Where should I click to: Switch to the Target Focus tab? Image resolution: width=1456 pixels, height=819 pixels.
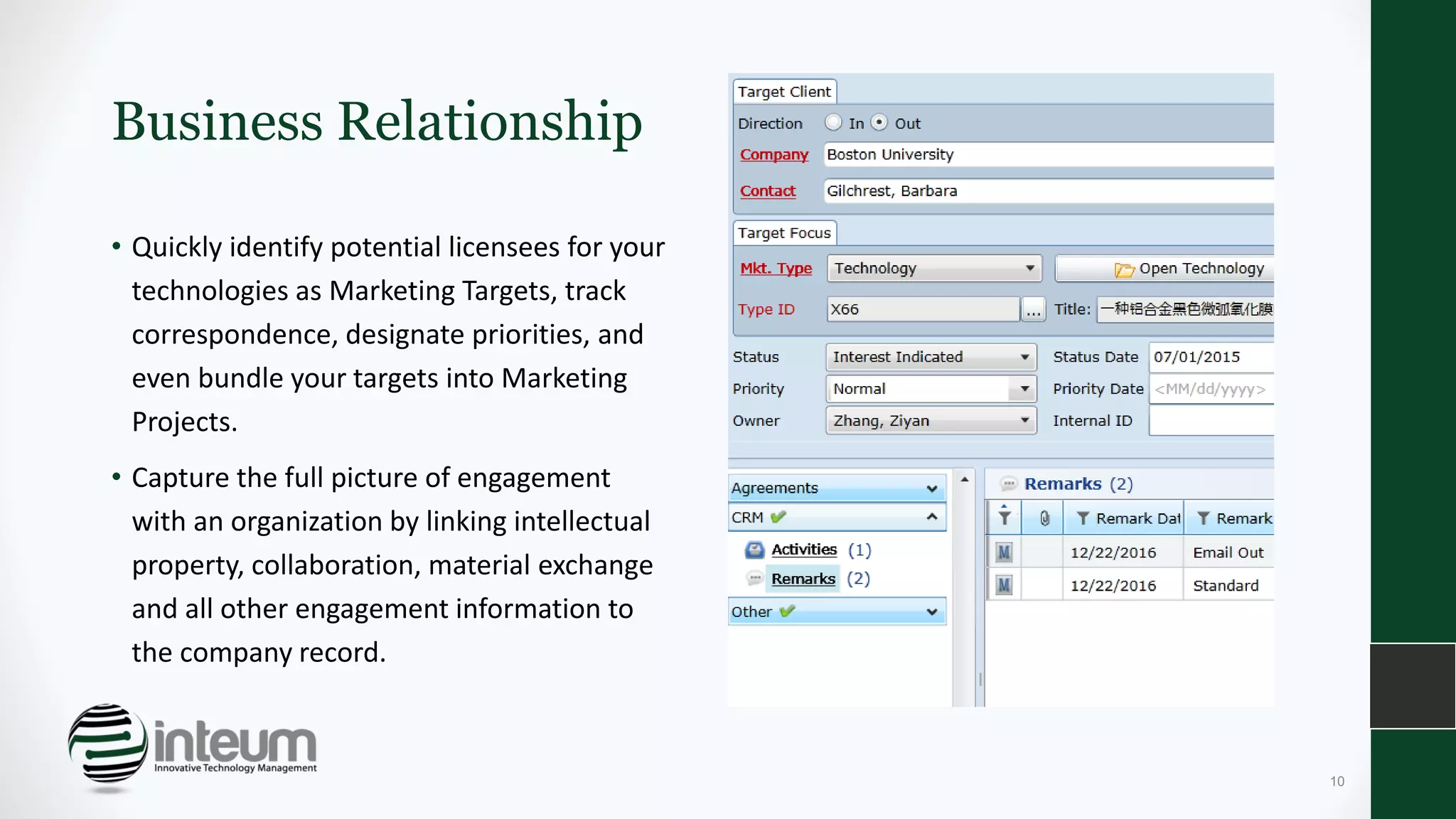[784, 232]
